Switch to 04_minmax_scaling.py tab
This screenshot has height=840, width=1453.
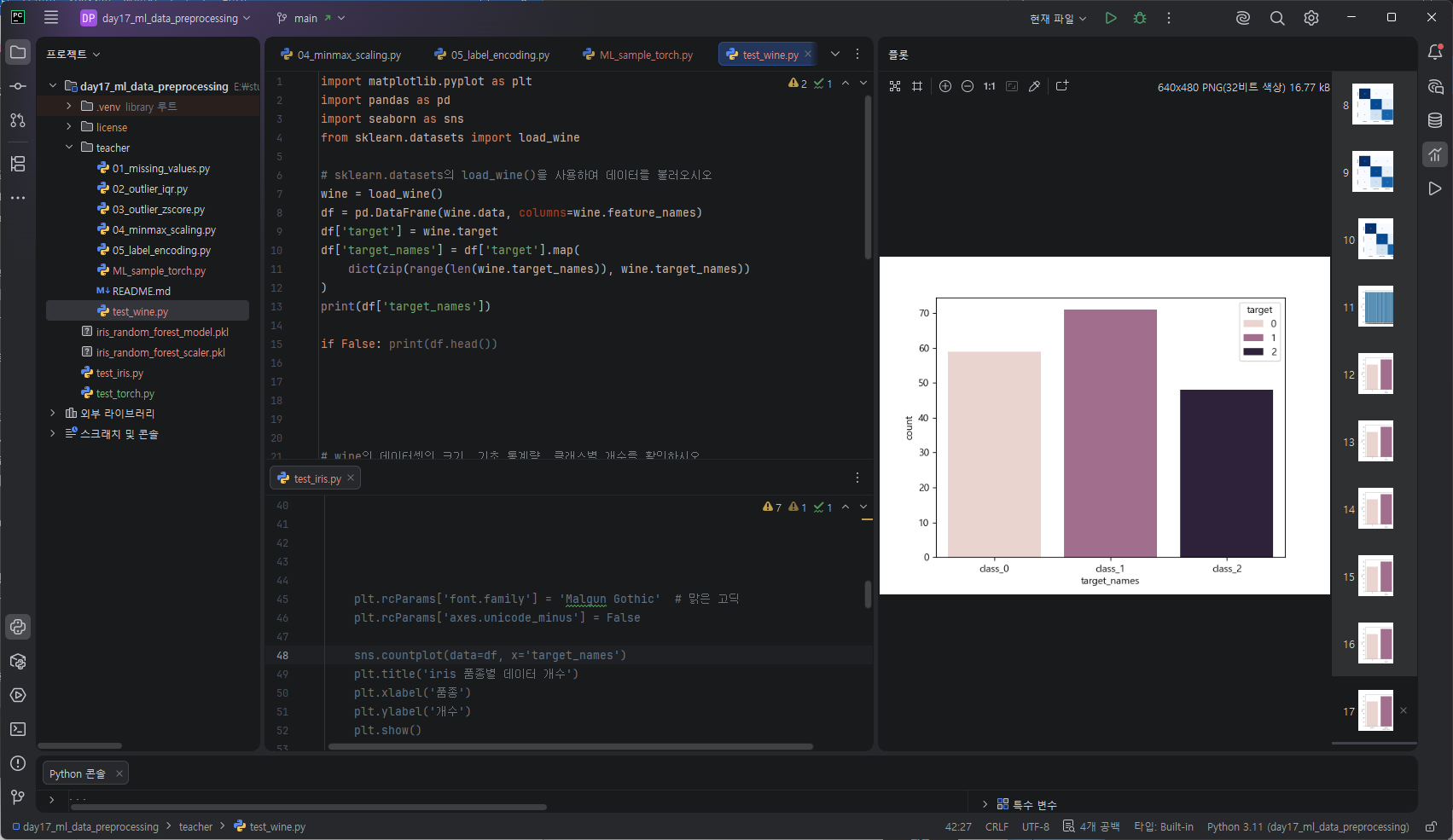click(341, 55)
